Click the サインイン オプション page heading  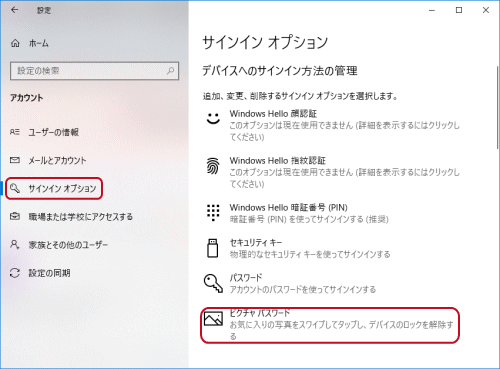point(265,43)
